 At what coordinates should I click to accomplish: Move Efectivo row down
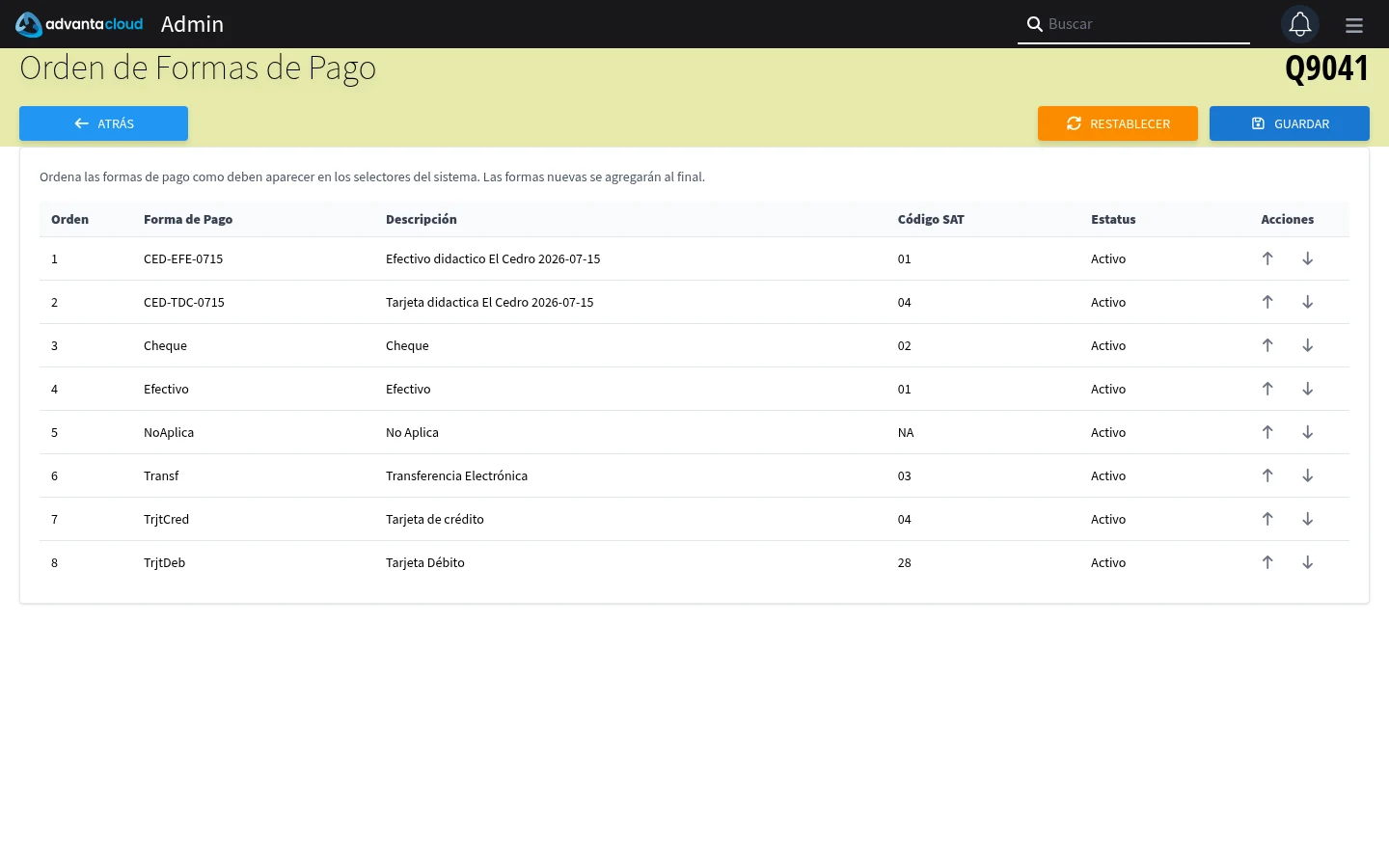(x=1308, y=389)
